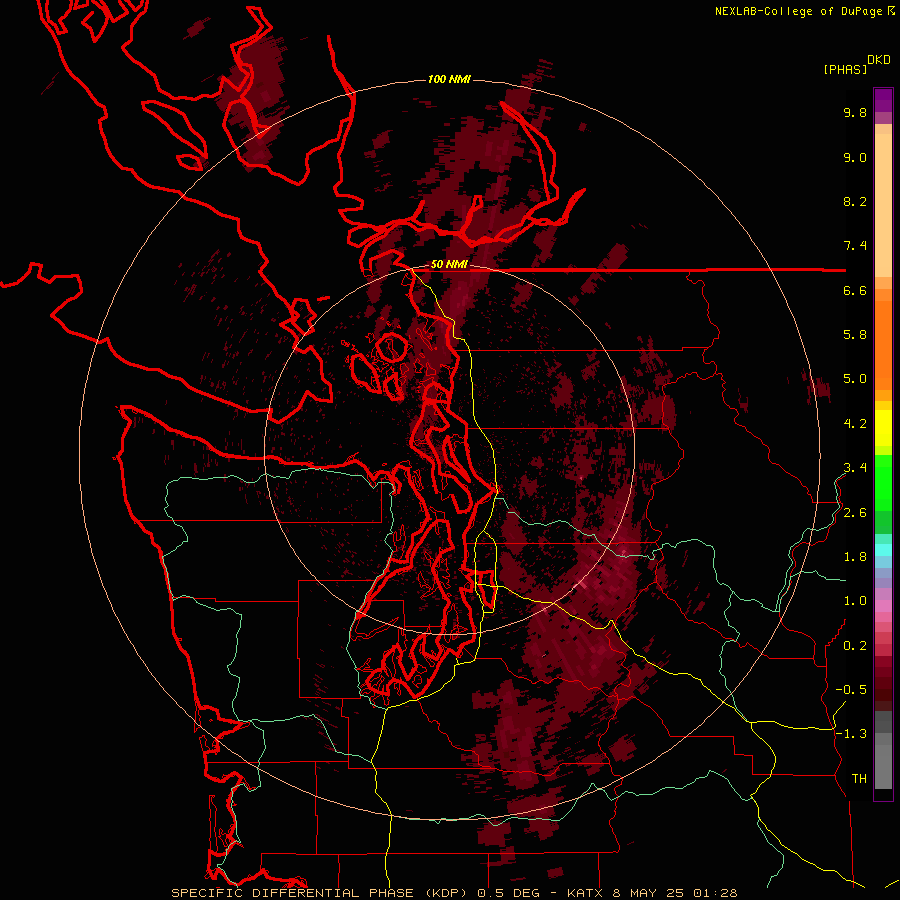Click the 5.0 value on the color scale
This screenshot has height=900, width=900.
[855, 379]
